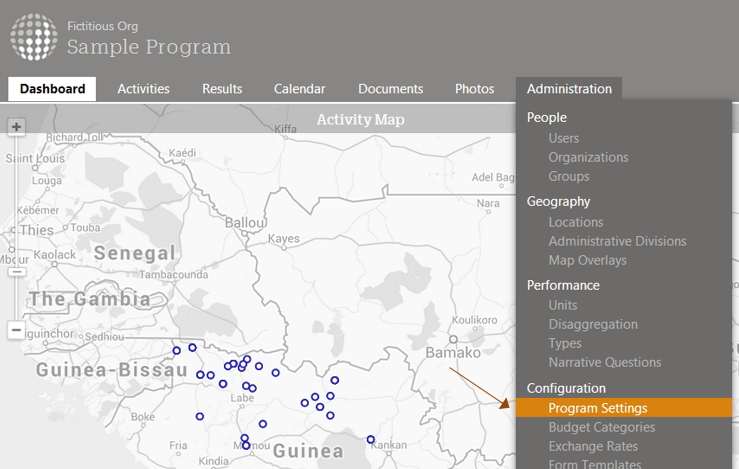Click the globe logo of Sample Program
Image resolution: width=739 pixels, height=469 pixels.
click(34, 37)
